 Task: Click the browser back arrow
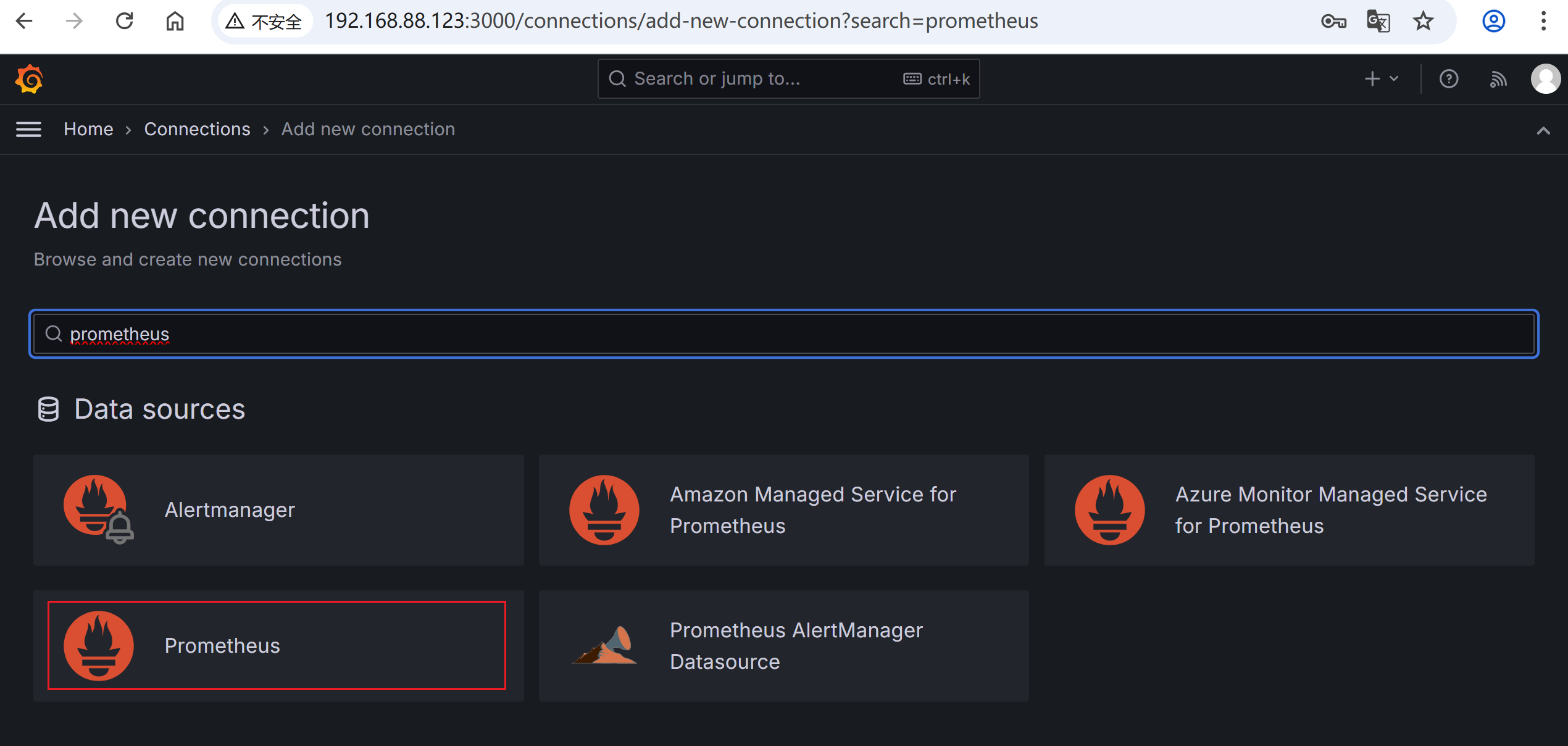[24, 21]
